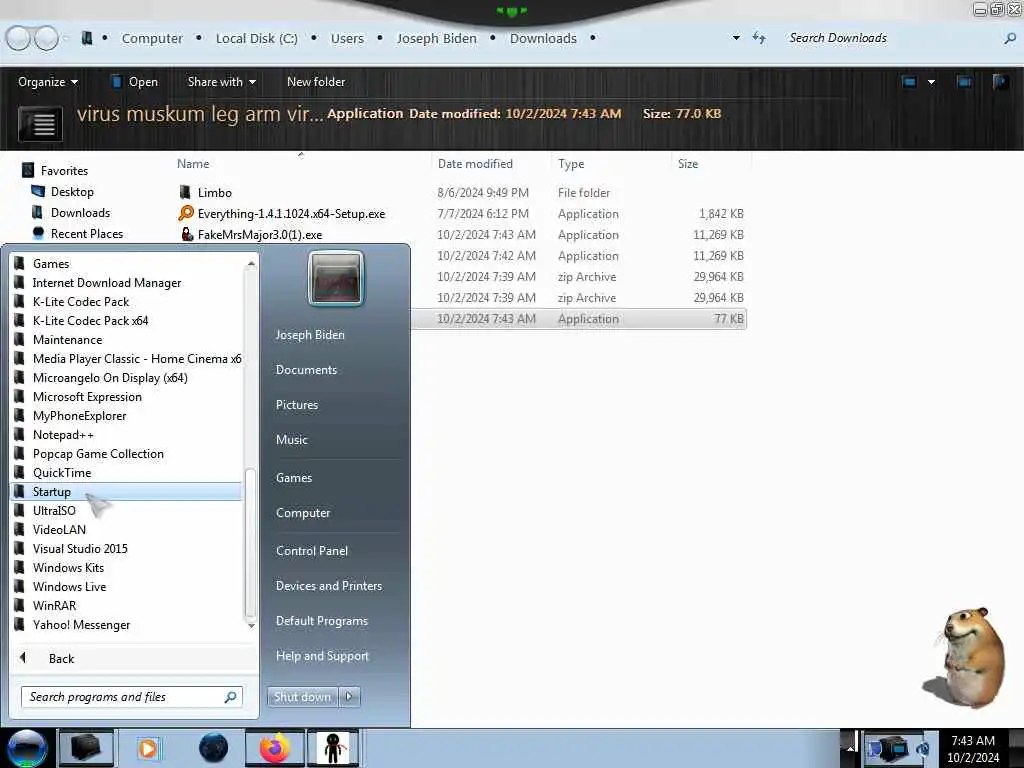Screen dimensions: 1024x768
Task: Open Pictures from the Start menu
Action: pyautogui.click(x=297, y=405)
